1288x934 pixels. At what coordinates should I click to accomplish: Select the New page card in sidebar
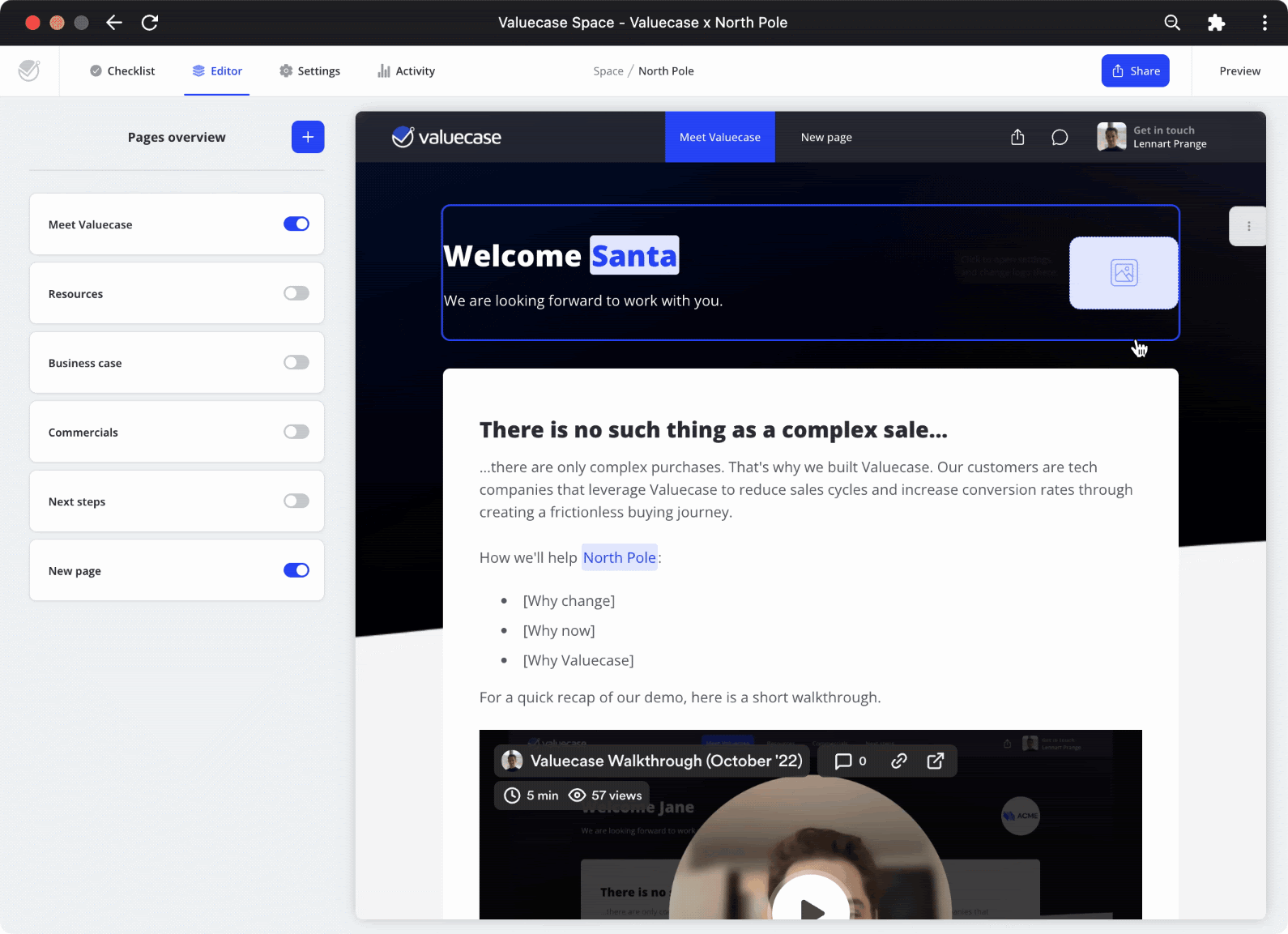coord(177,570)
